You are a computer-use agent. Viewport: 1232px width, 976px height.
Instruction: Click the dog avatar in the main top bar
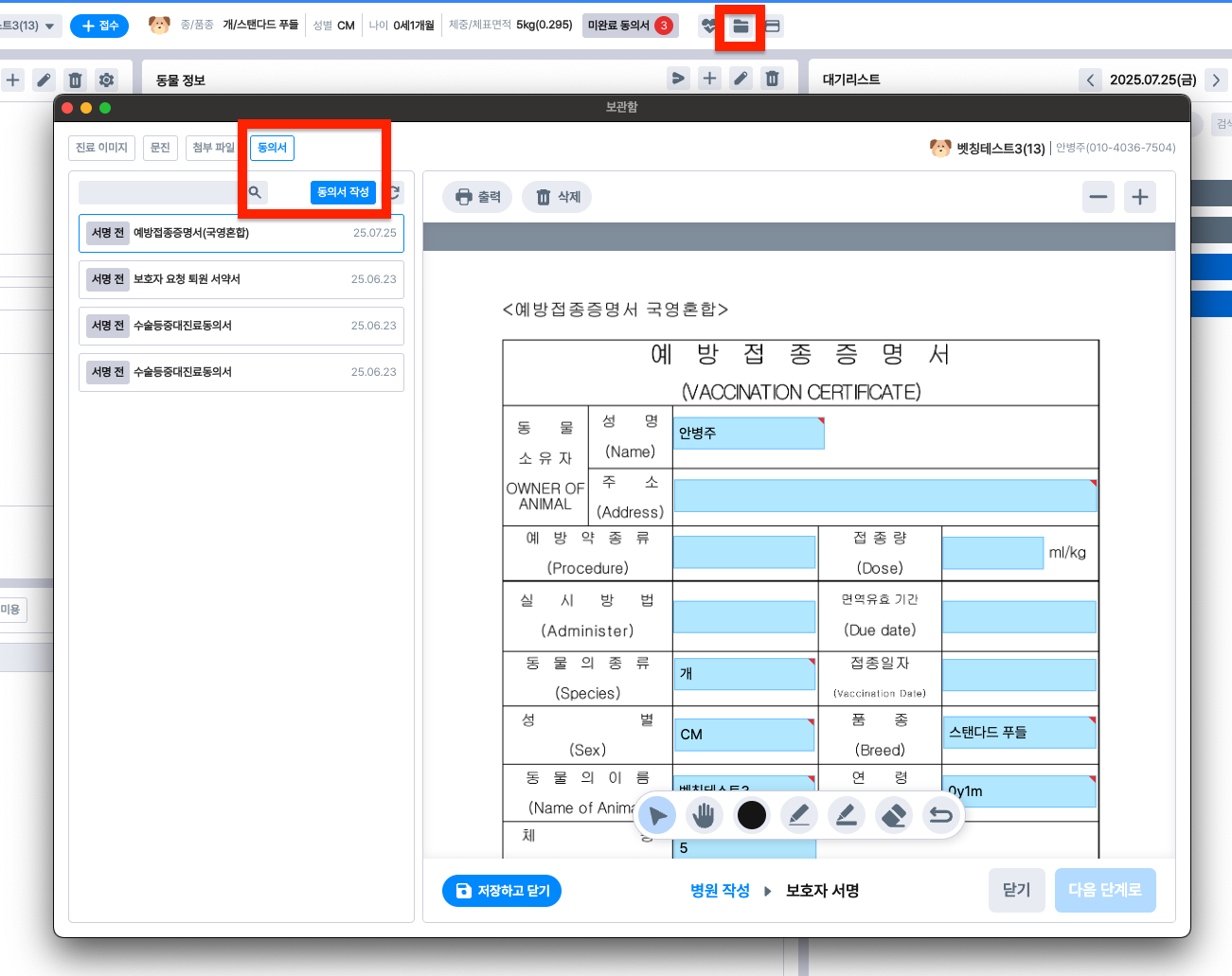(x=159, y=26)
